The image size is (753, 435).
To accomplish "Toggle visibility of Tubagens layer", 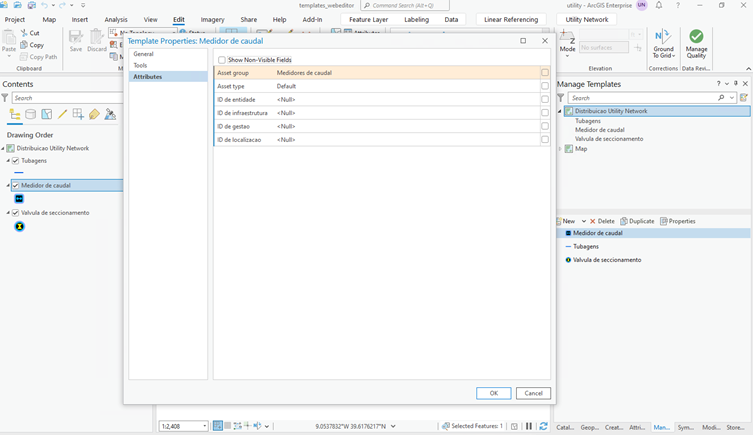I will click(15, 161).
